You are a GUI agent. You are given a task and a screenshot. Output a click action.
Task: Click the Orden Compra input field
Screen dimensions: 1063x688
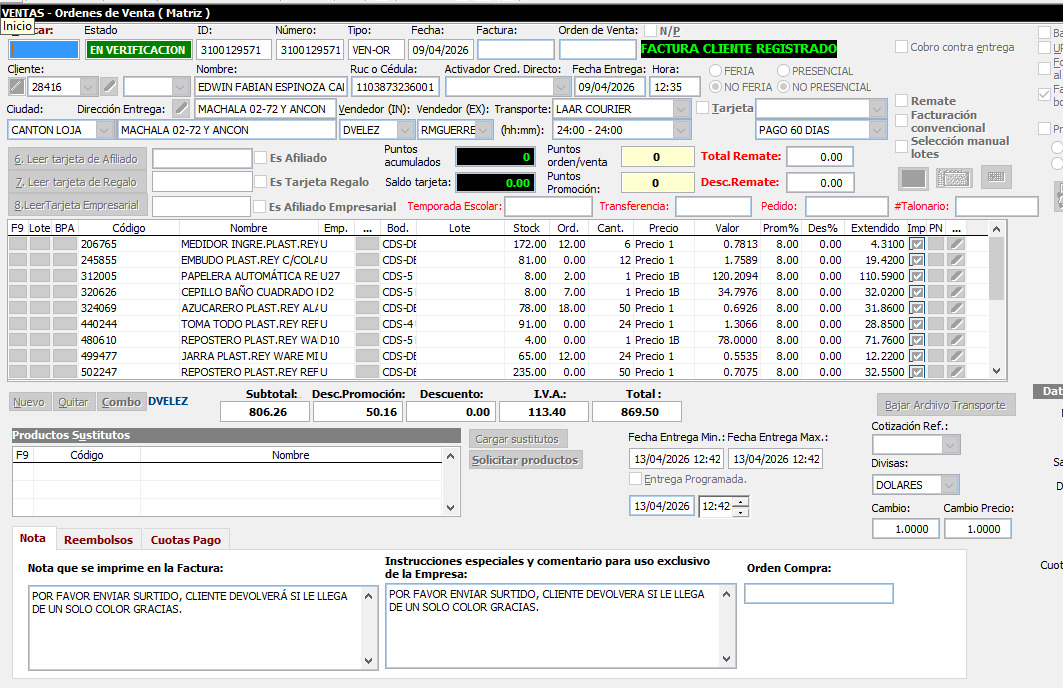click(818, 594)
